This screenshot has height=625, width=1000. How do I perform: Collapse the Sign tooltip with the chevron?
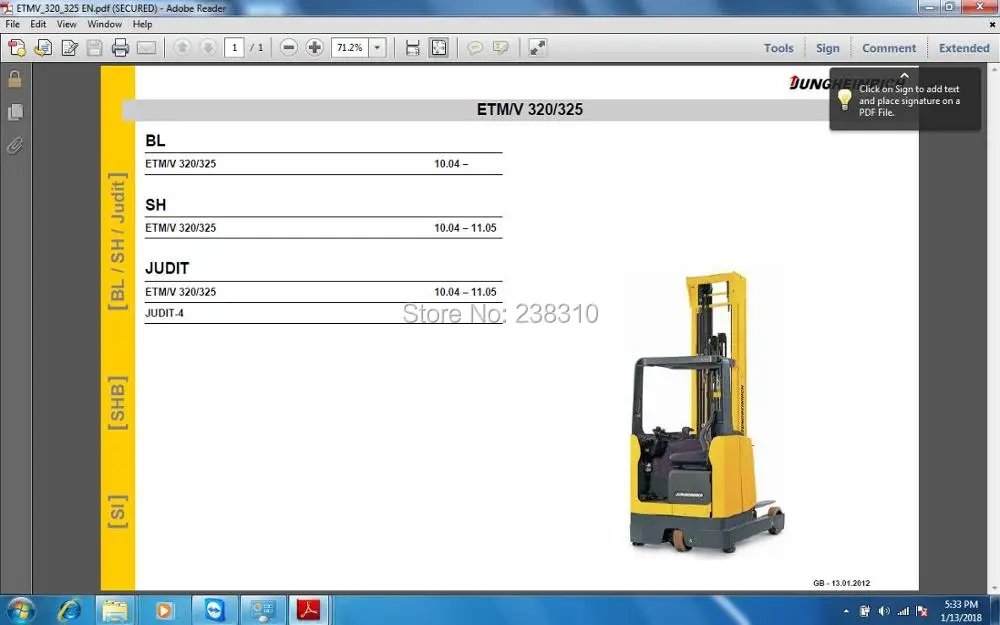904,75
